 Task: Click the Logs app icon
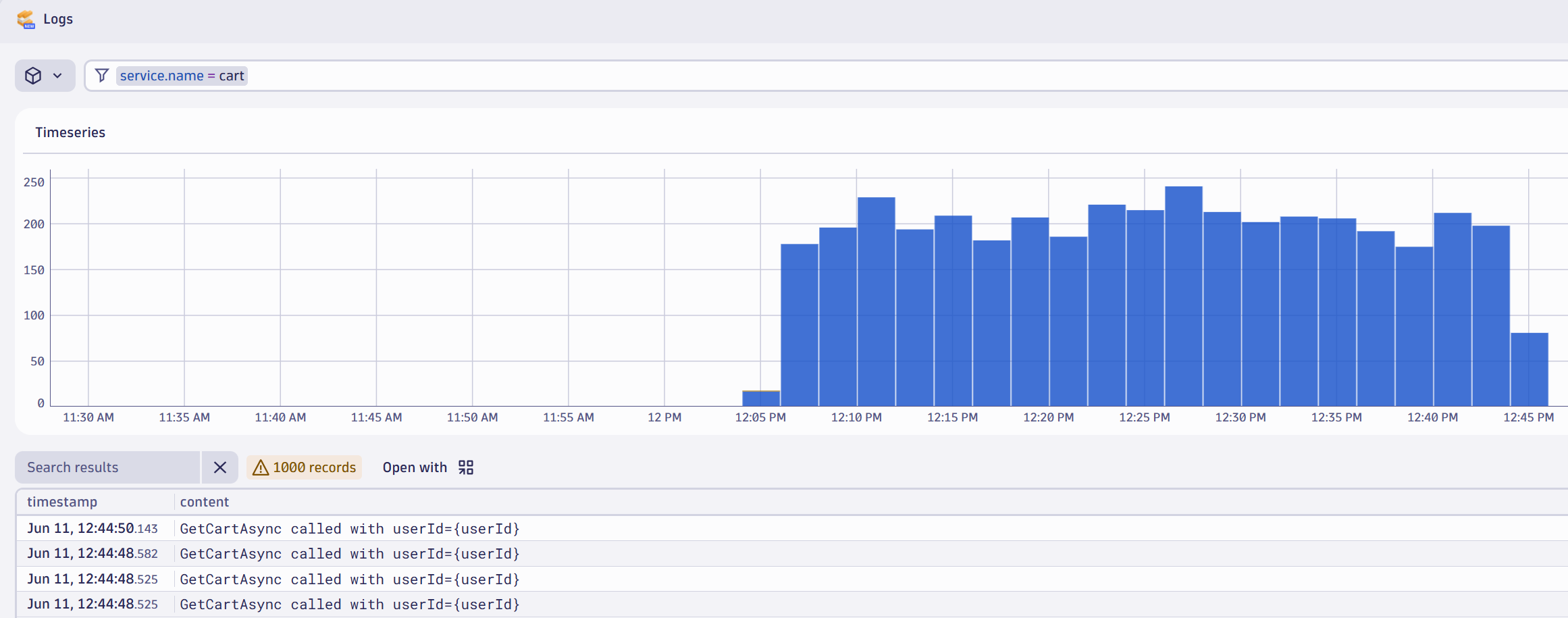click(26, 19)
